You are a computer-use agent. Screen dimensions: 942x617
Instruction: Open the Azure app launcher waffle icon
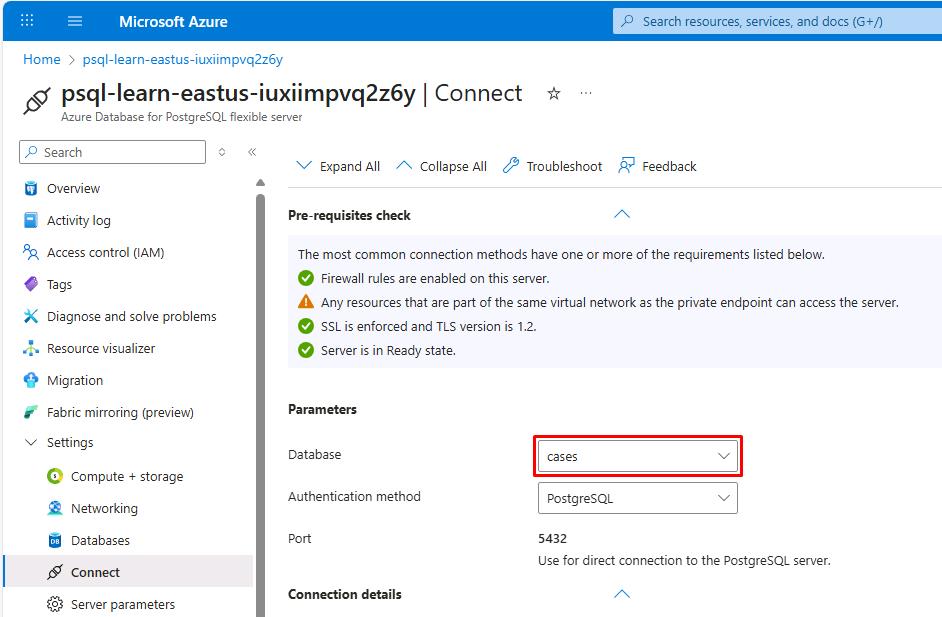pyautogui.click(x=27, y=21)
